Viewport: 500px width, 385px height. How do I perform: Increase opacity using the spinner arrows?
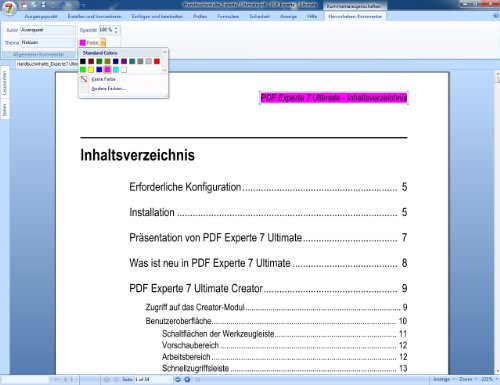coord(116,28)
